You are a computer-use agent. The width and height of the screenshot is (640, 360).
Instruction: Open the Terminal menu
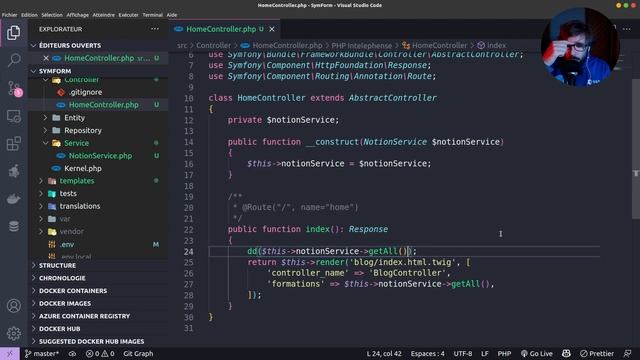[153, 15]
